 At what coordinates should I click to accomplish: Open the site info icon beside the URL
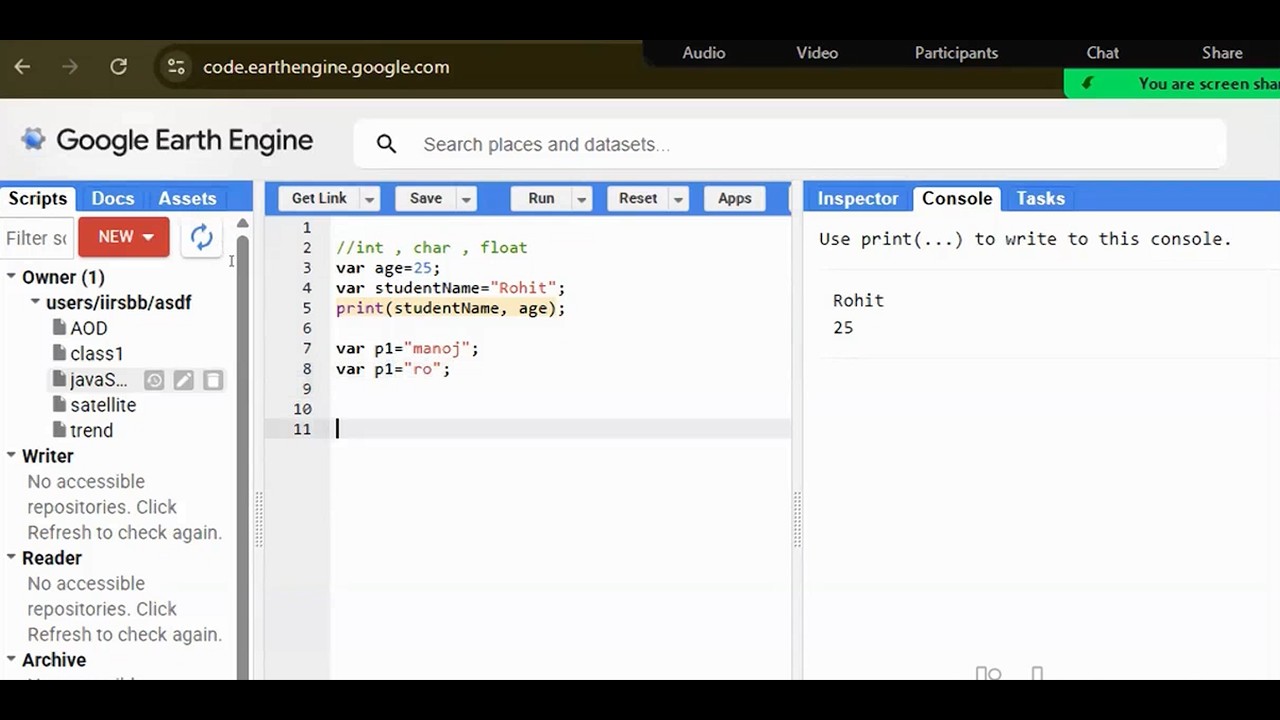[x=176, y=67]
